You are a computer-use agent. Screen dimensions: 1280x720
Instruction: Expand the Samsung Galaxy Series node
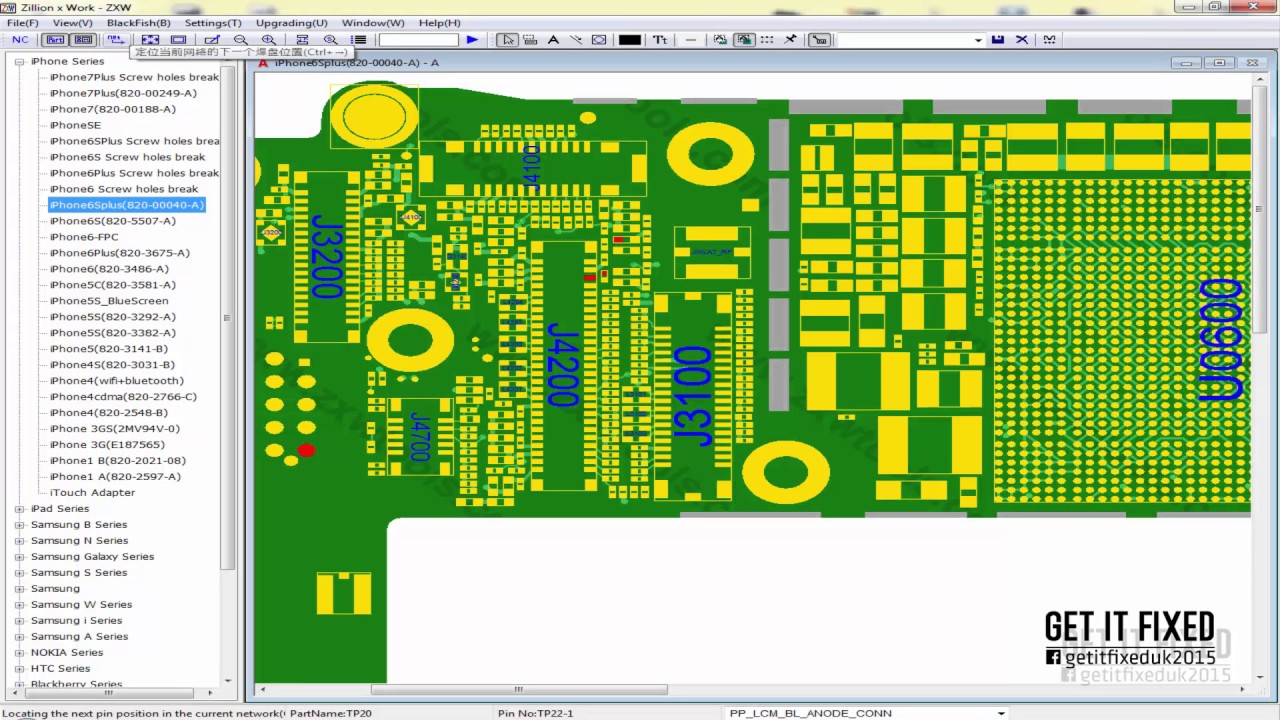[20, 557]
